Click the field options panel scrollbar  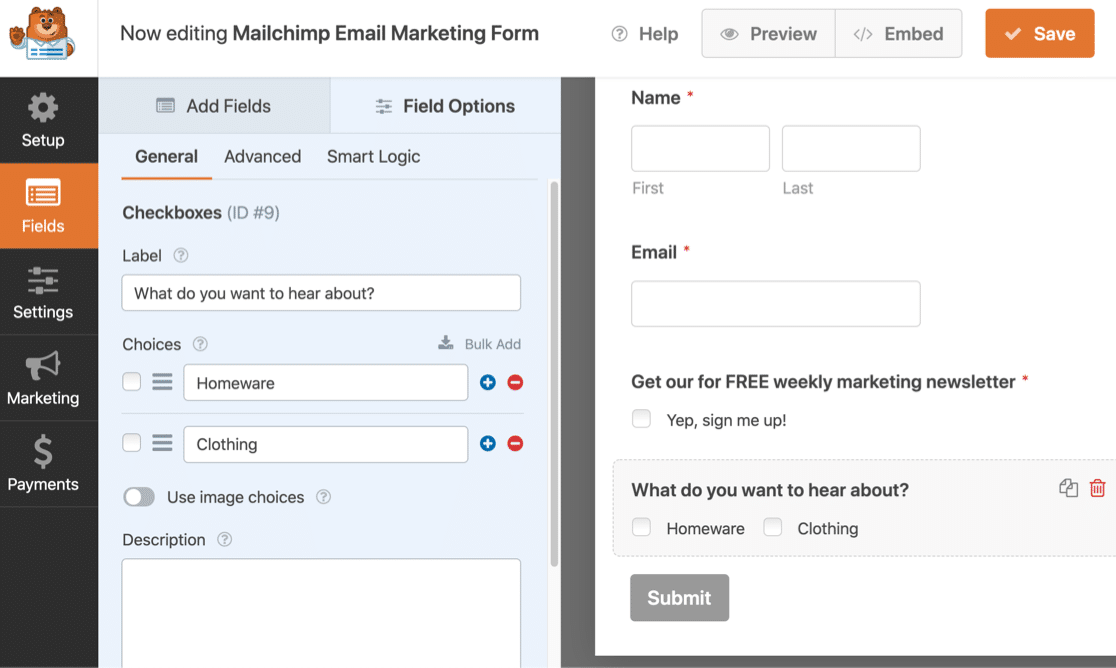(554, 374)
